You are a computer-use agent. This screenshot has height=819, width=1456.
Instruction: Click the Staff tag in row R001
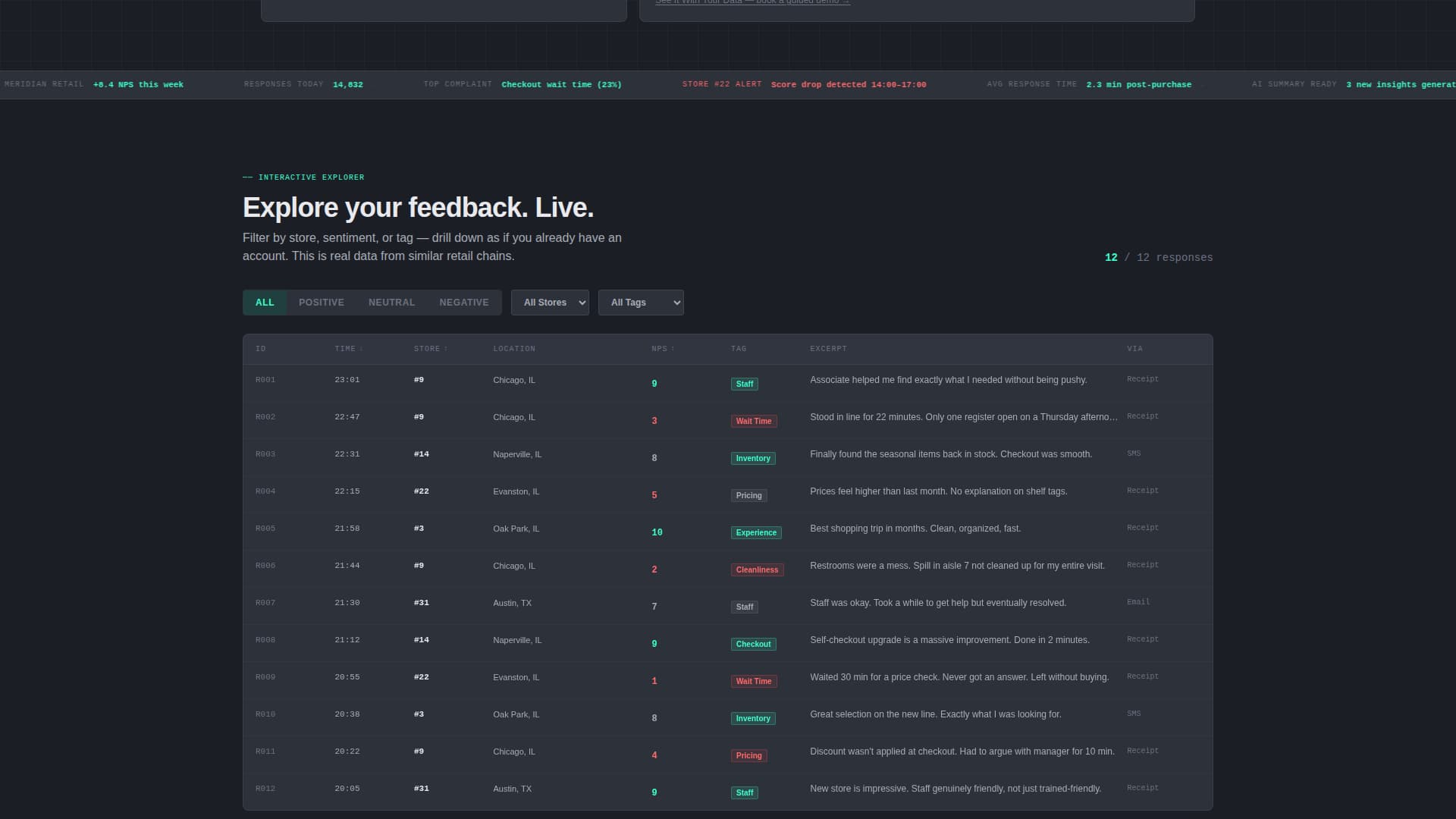(x=745, y=384)
